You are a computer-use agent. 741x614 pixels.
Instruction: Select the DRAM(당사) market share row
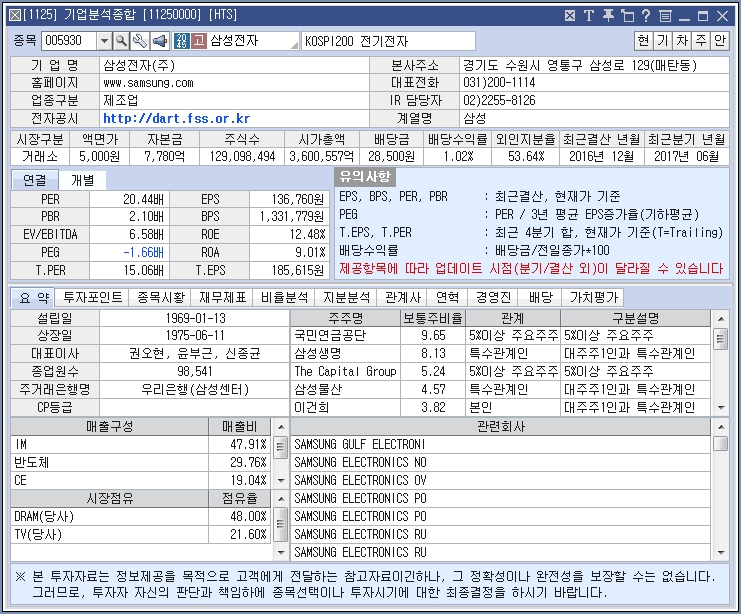(x=141, y=517)
